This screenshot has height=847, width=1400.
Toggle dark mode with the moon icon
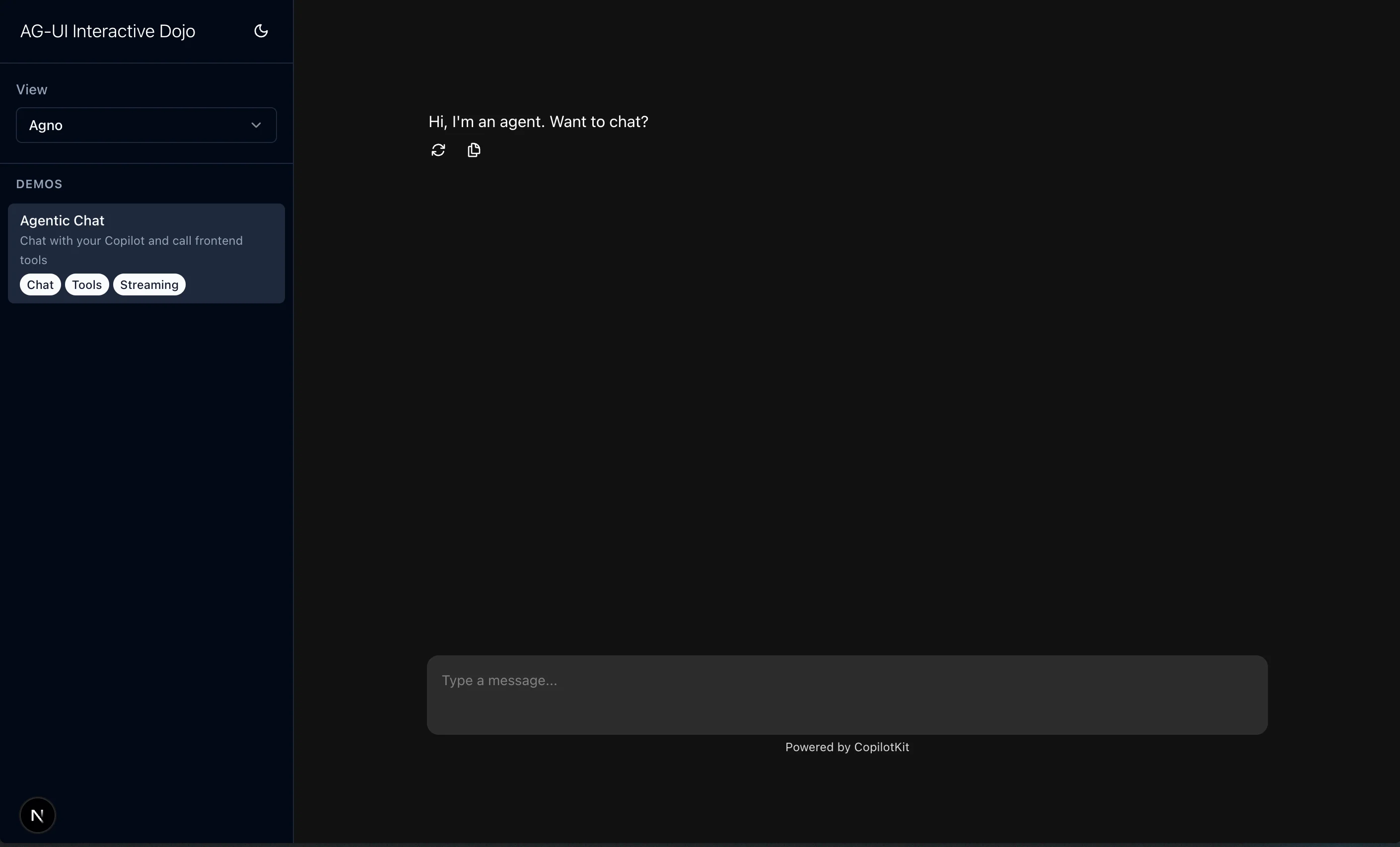point(261,31)
